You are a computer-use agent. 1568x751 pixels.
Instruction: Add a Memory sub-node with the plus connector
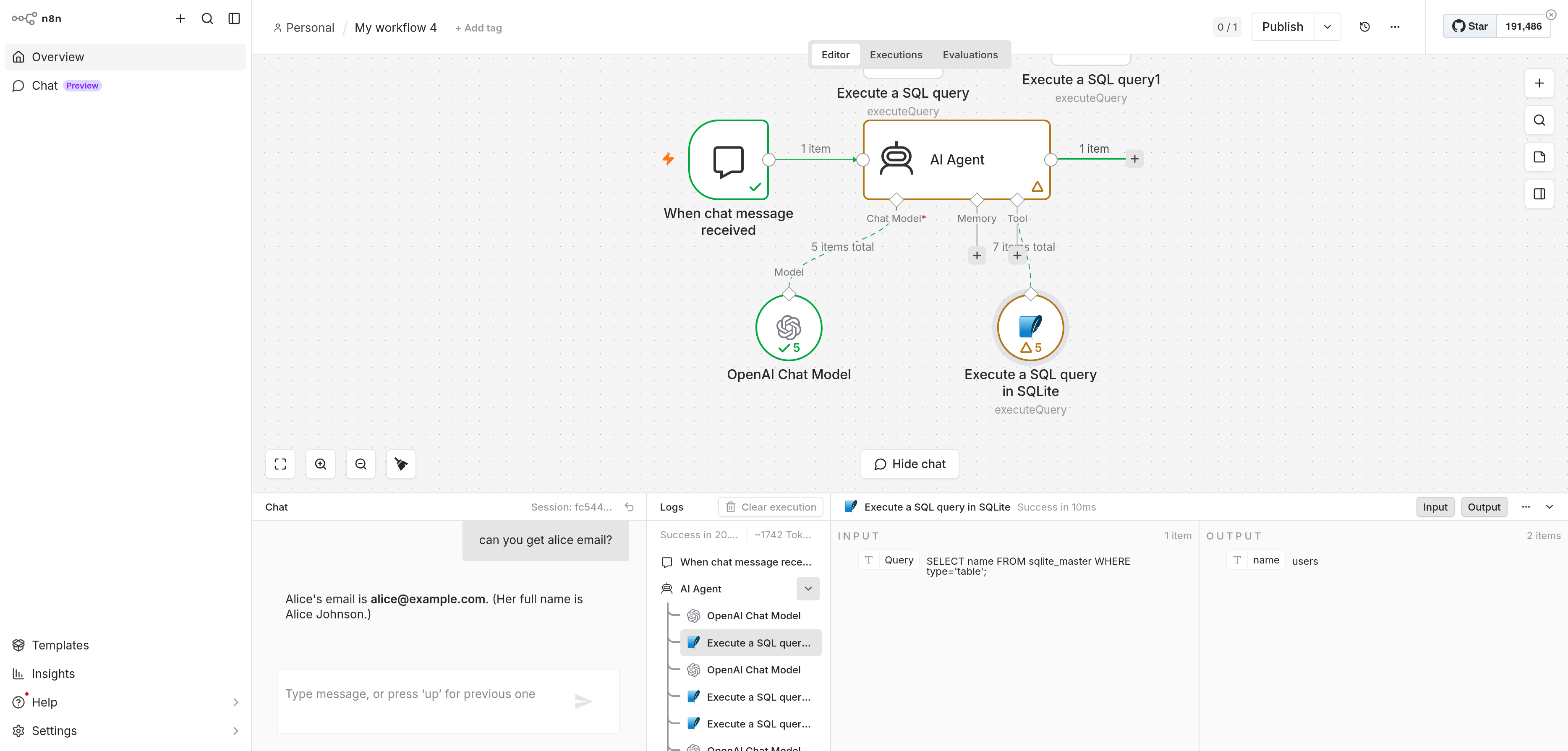point(976,256)
